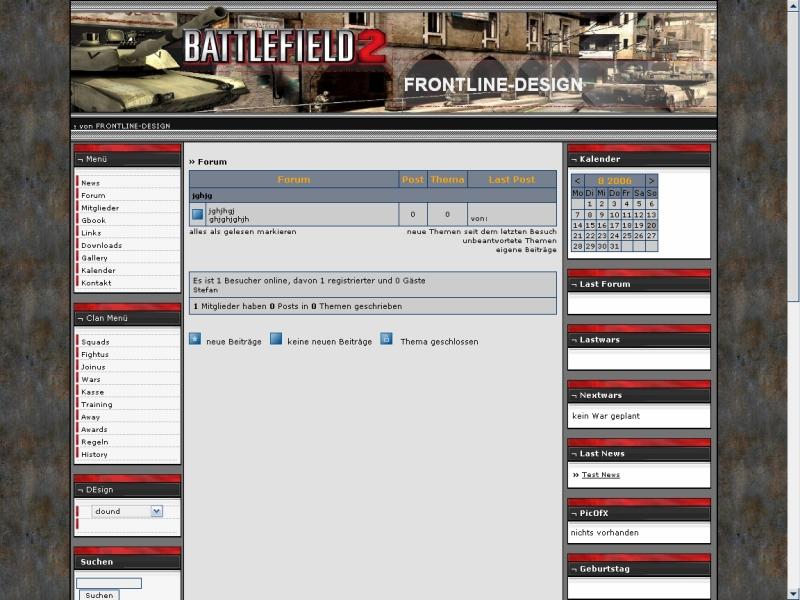Image resolution: width=800 pixels, height=600 pixels.
Task: Select day 10 in the Kalender
Action: coord(614,215)
